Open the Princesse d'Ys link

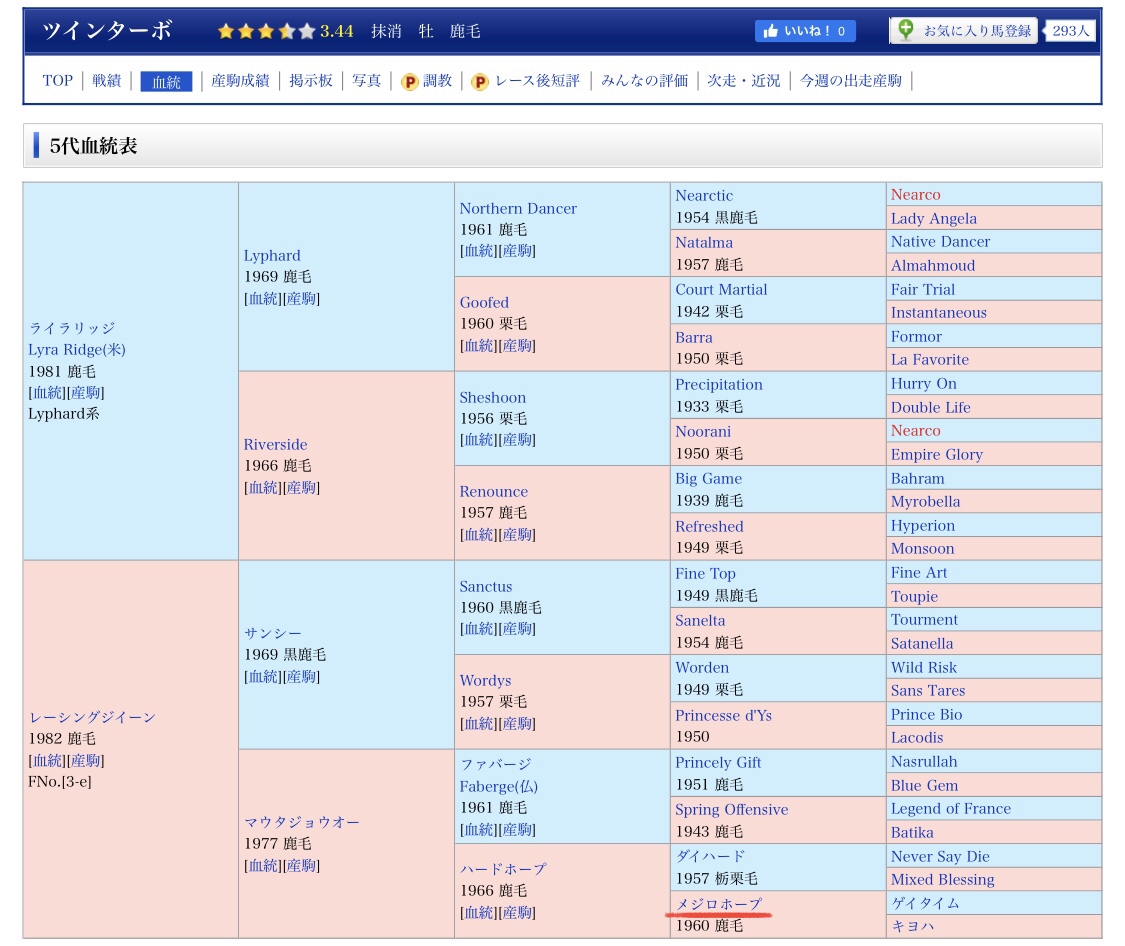pos(723,715)
